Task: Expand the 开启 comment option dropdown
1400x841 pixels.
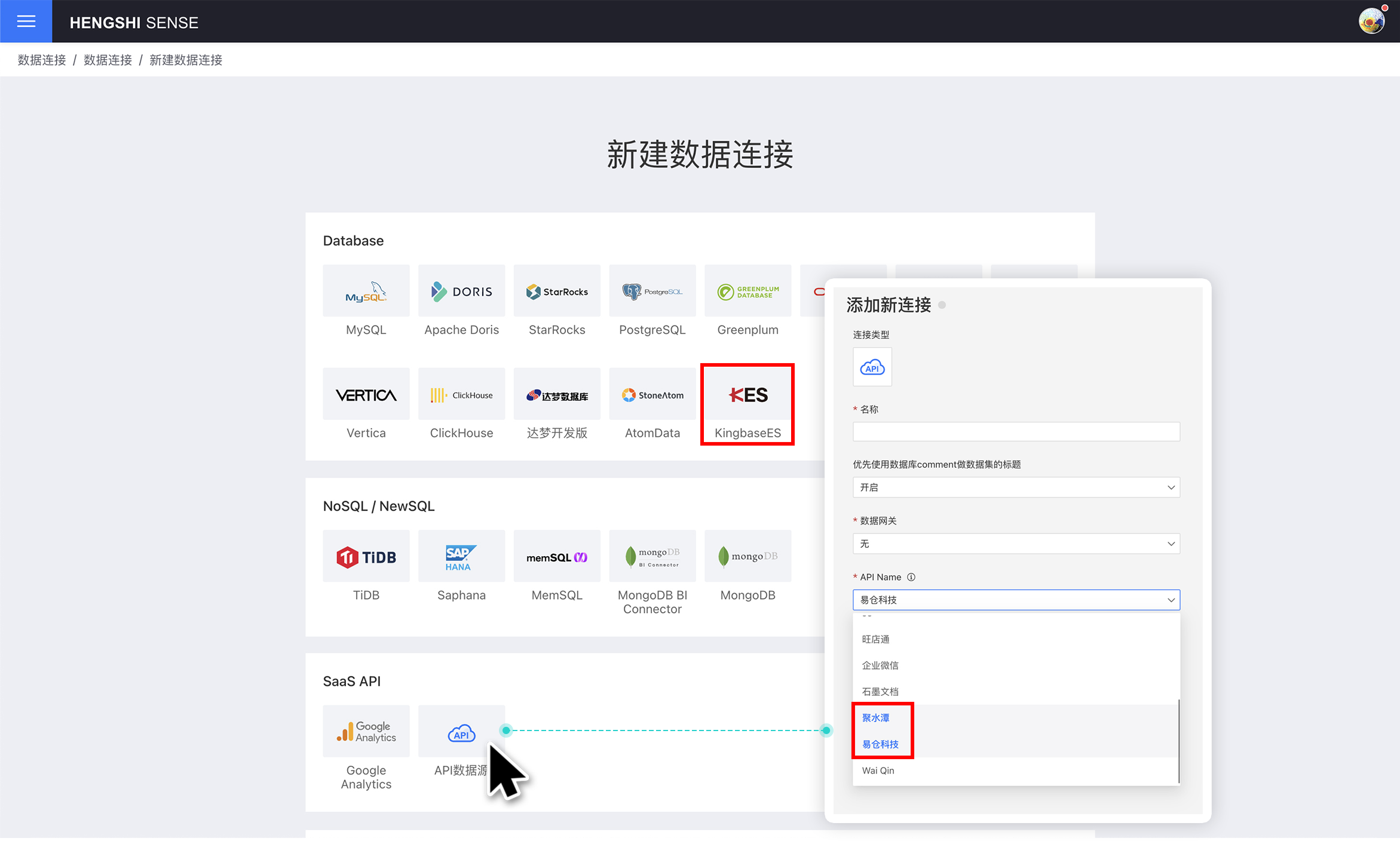Action: pyautogui.click(x=1016, y=487)
